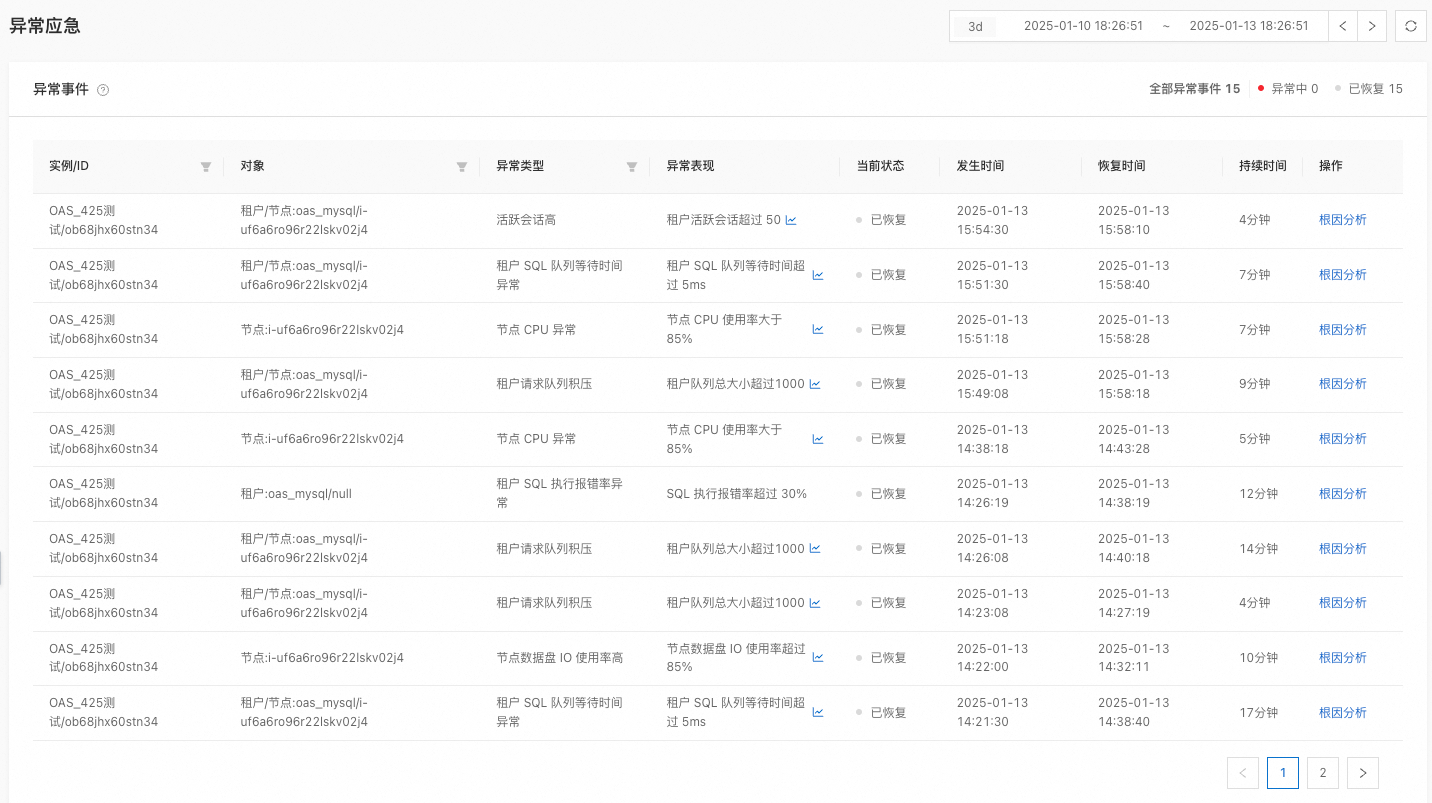Open chart icon for 节点数据盘 IO 使用率超过 85%
The width and height of the screenshot is (1432, 803).
point(818,658)
